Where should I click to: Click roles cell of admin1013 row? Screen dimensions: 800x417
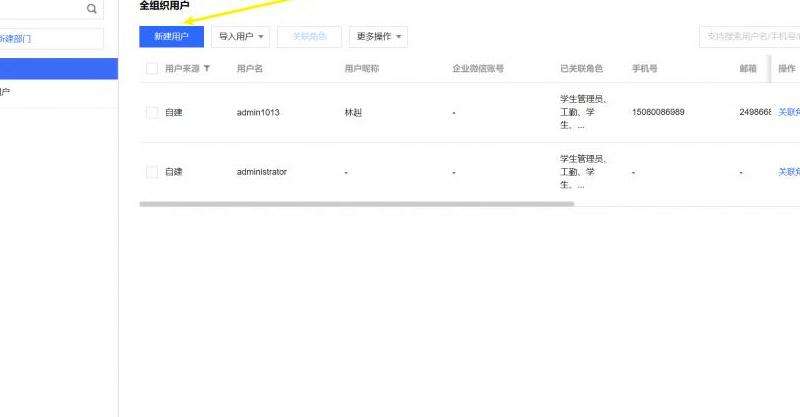(x=584, y=112)
